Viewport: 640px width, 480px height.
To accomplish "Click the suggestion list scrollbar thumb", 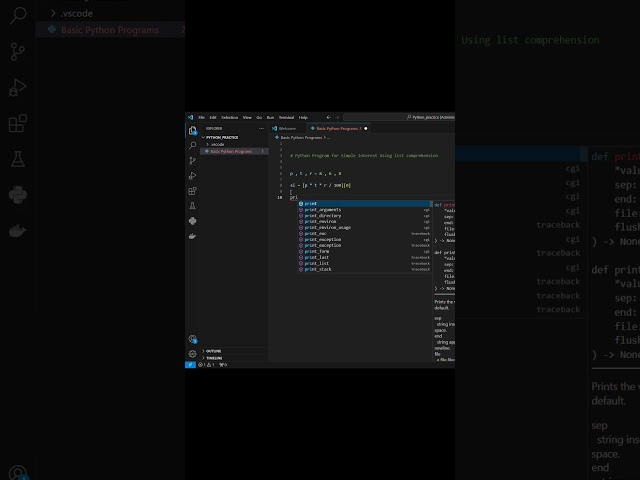I will click(431, 204).
